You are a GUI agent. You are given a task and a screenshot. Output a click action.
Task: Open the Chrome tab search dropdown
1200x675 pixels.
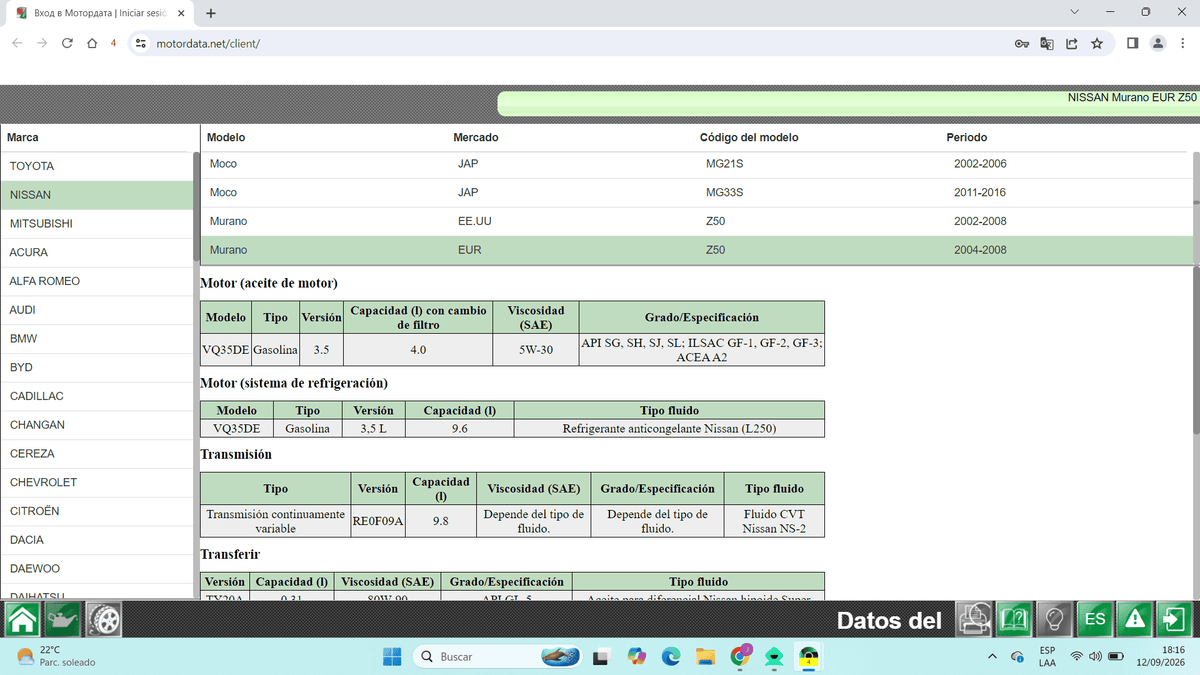pos(1074,12)
